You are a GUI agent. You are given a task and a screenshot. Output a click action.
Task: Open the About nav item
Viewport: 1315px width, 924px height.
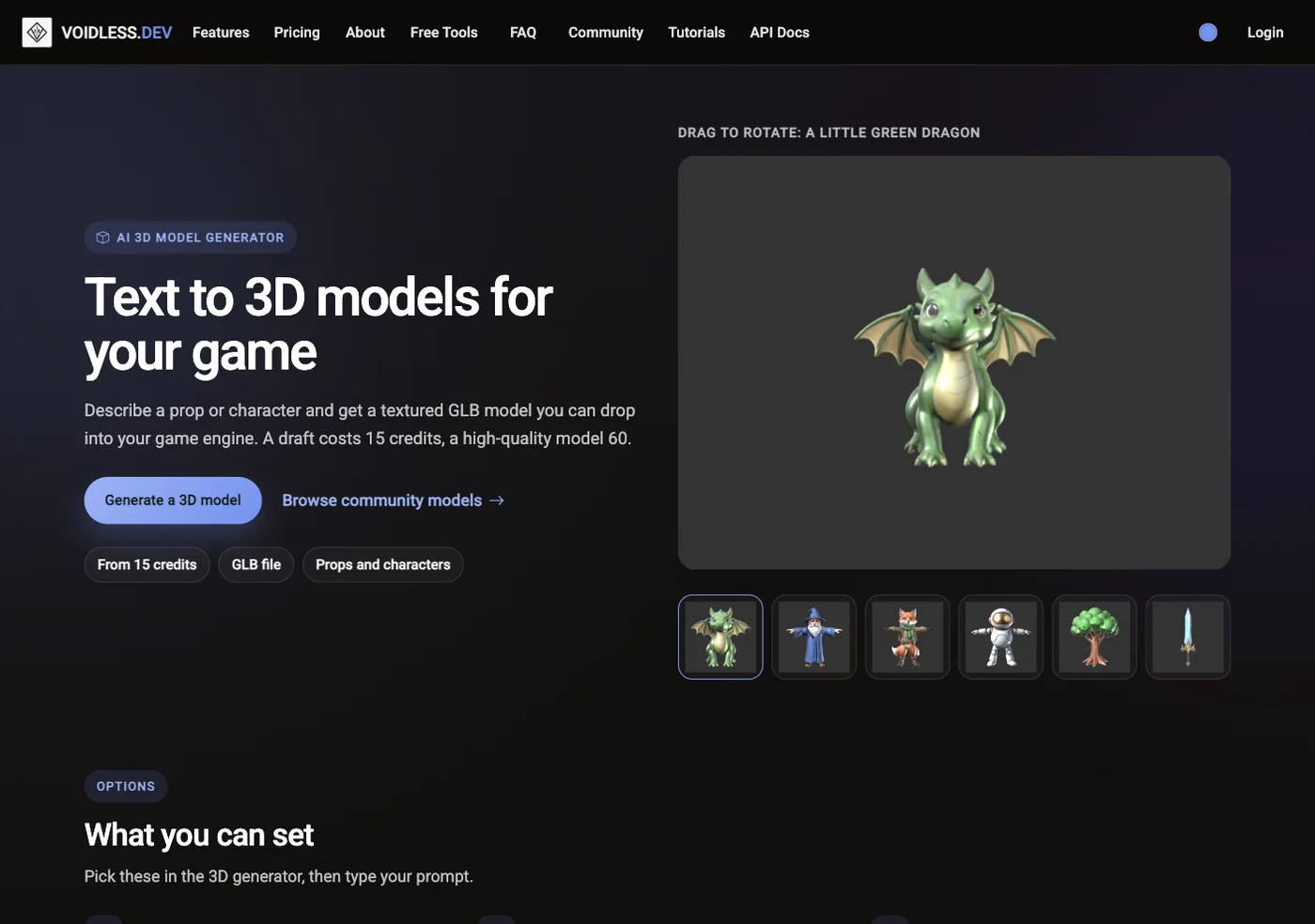click(365, 33)
